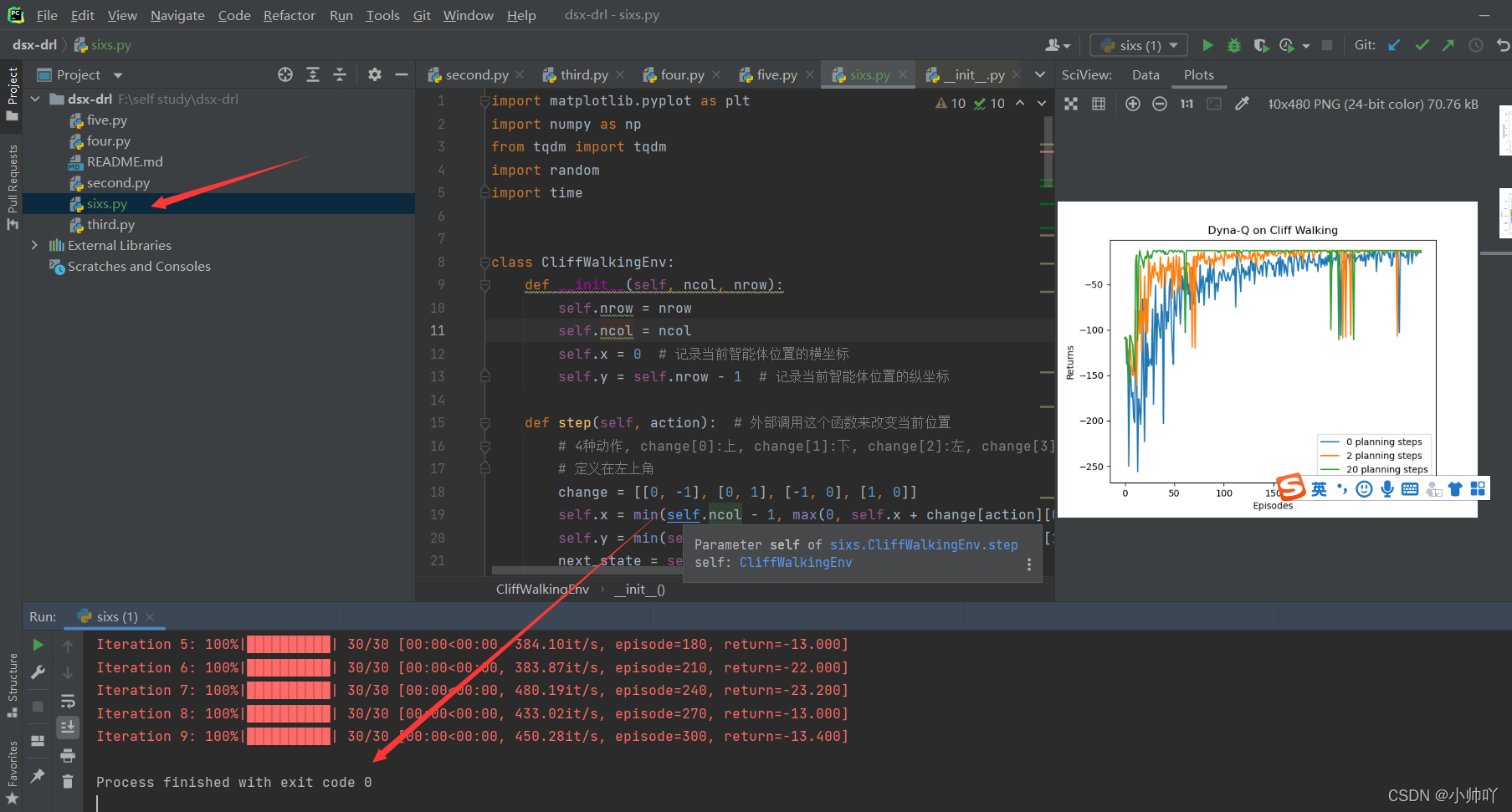Switch to SciView Data tab
The height and width of the screenshot is (812, 1512).
click(1146, 74)
